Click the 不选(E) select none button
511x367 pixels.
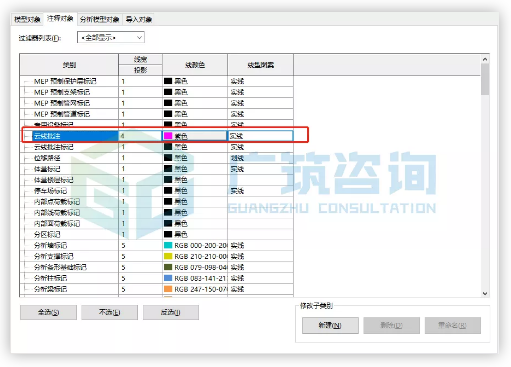tap(109, 312)
